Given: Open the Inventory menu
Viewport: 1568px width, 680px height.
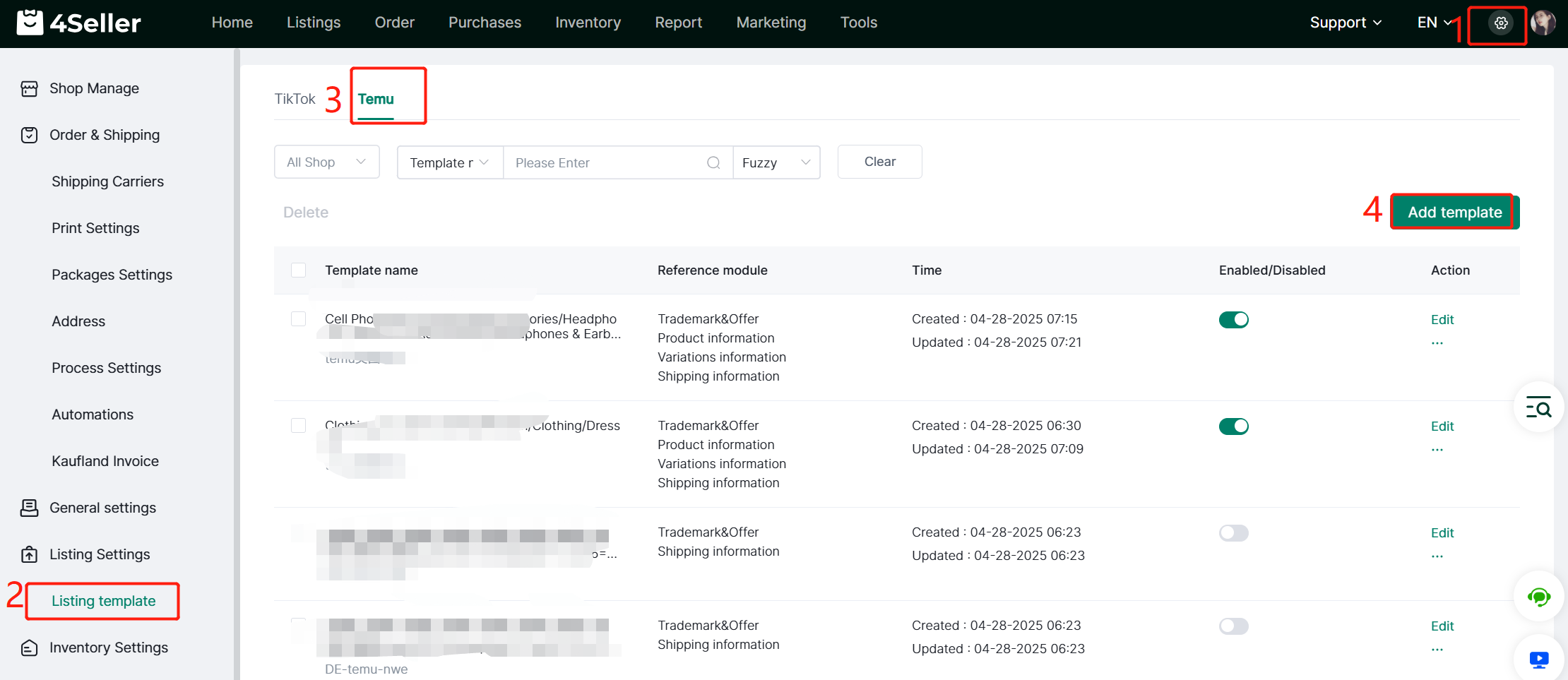Looking at the screenshot, I should tap(588, 23).
